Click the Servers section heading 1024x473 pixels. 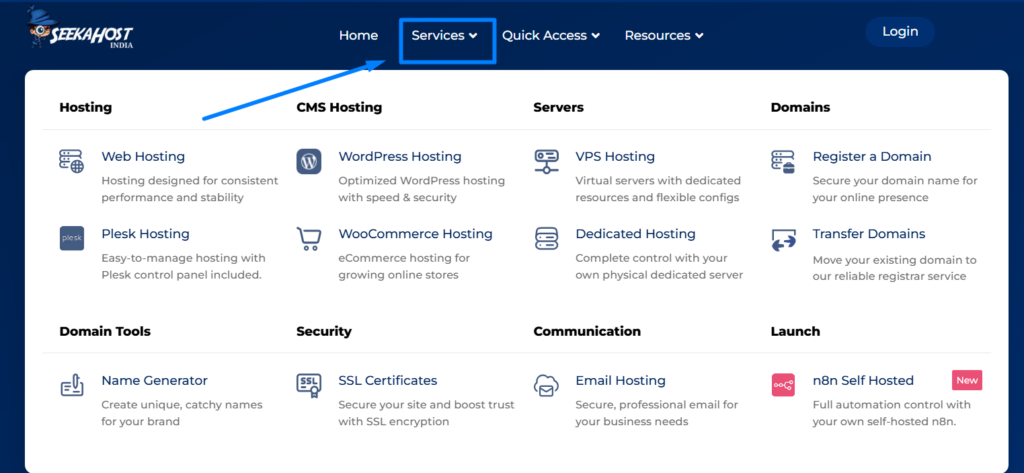558,107
